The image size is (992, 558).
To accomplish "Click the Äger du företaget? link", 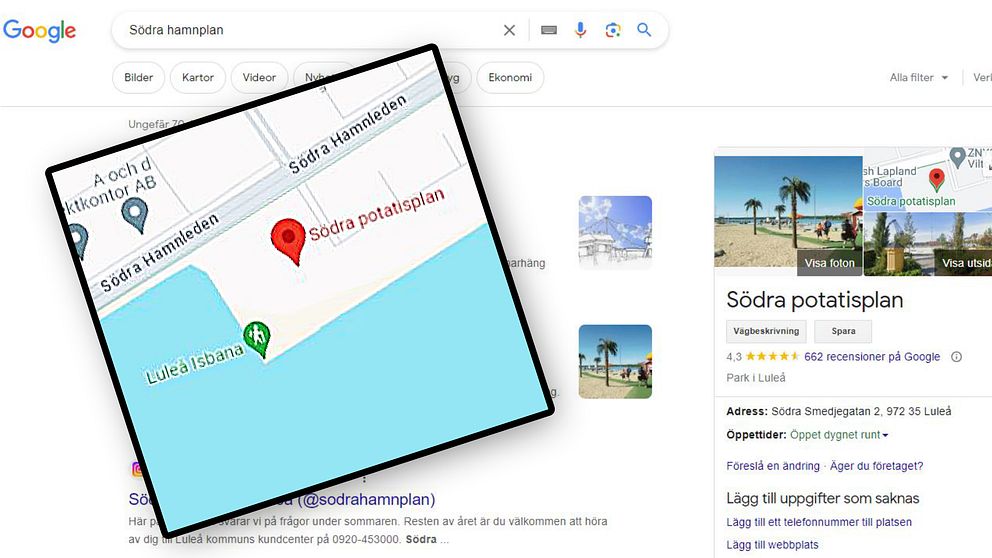I will [x=876, y=466].
